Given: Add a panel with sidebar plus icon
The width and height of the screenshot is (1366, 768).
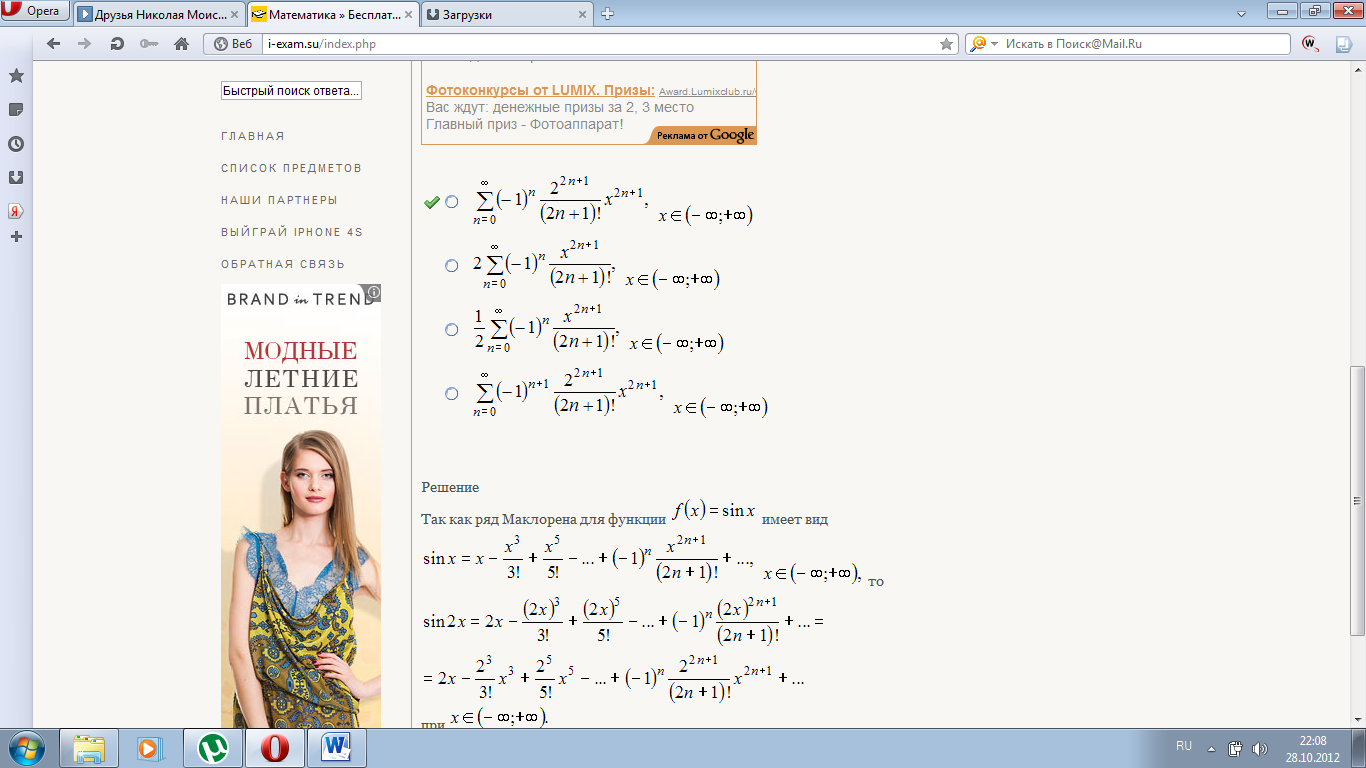Looking at the screenshot, I should pos(16,237).
